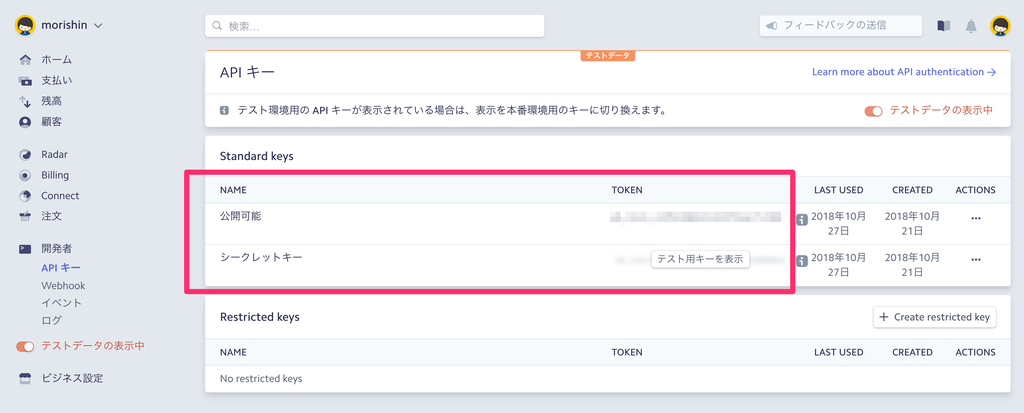Viewport: 1024px width, 413px height.
Task: Open Learn more about API authentication link
Action: [904, 72]
